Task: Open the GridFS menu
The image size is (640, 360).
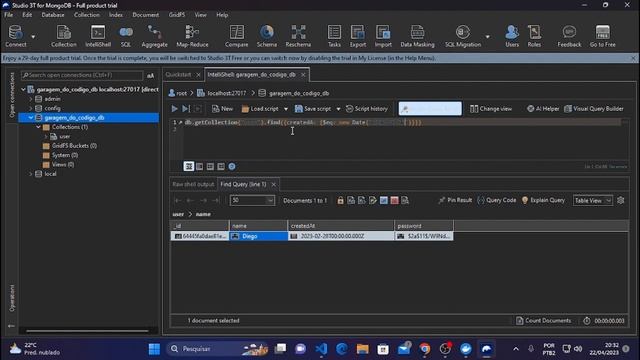Action: click(177, 15)
